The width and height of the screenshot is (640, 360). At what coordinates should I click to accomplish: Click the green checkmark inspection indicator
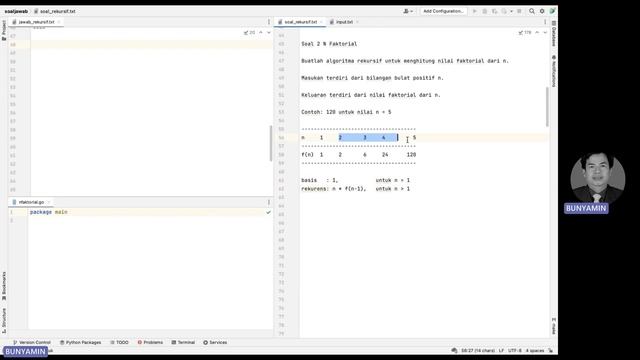(x=268, y=212)
